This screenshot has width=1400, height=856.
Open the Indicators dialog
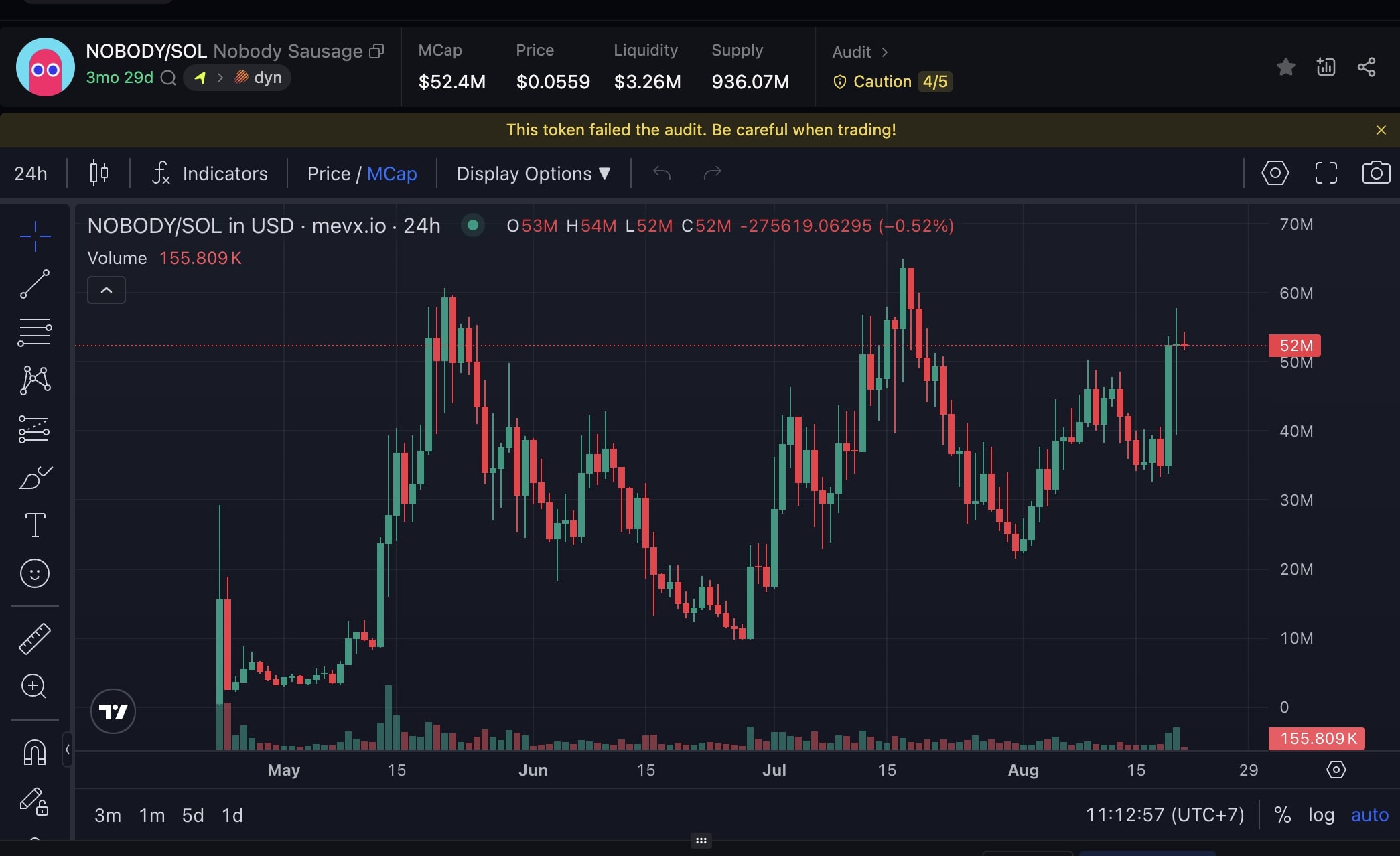tap(210, 173)
